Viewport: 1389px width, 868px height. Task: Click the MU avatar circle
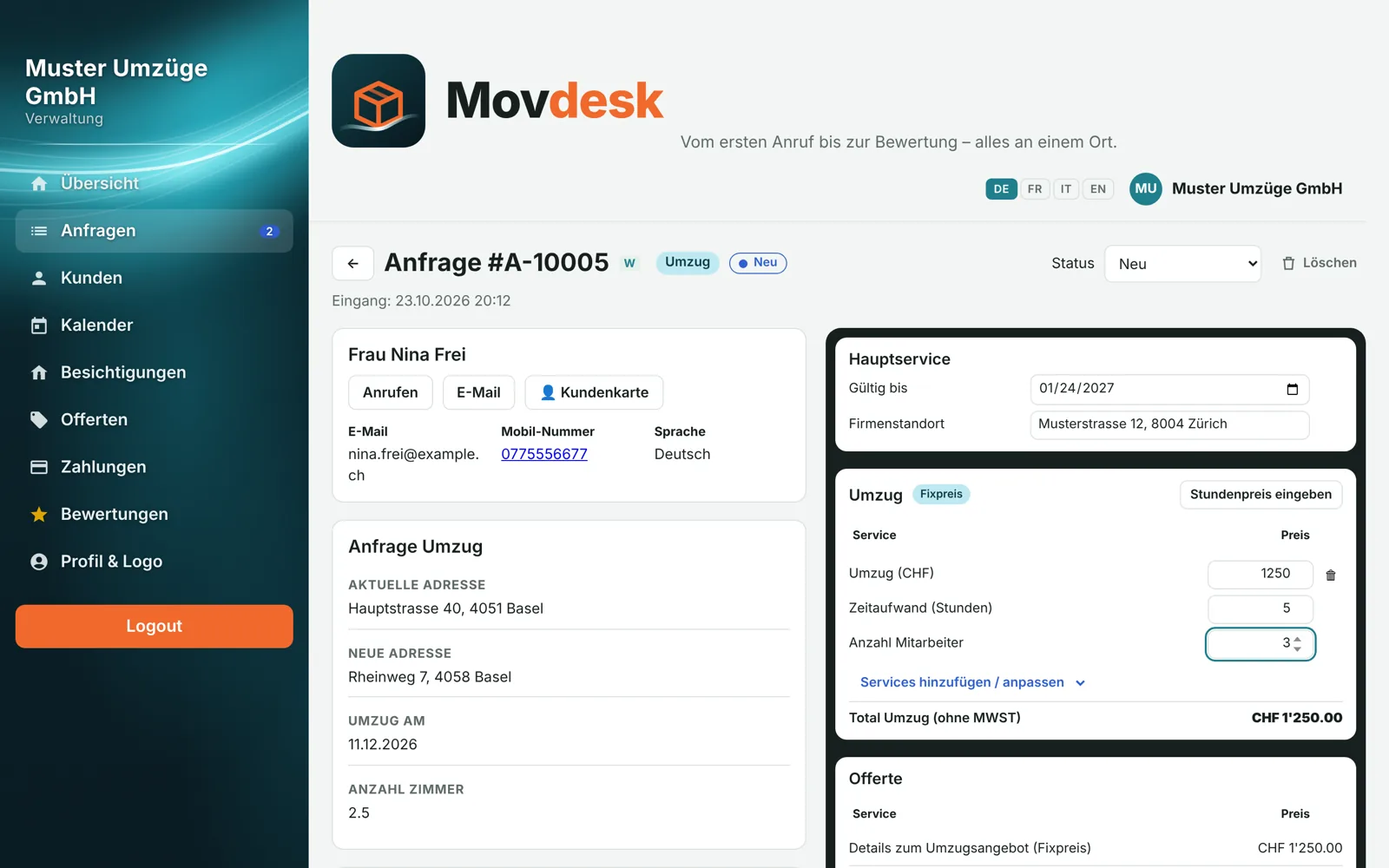point(1146,188)
